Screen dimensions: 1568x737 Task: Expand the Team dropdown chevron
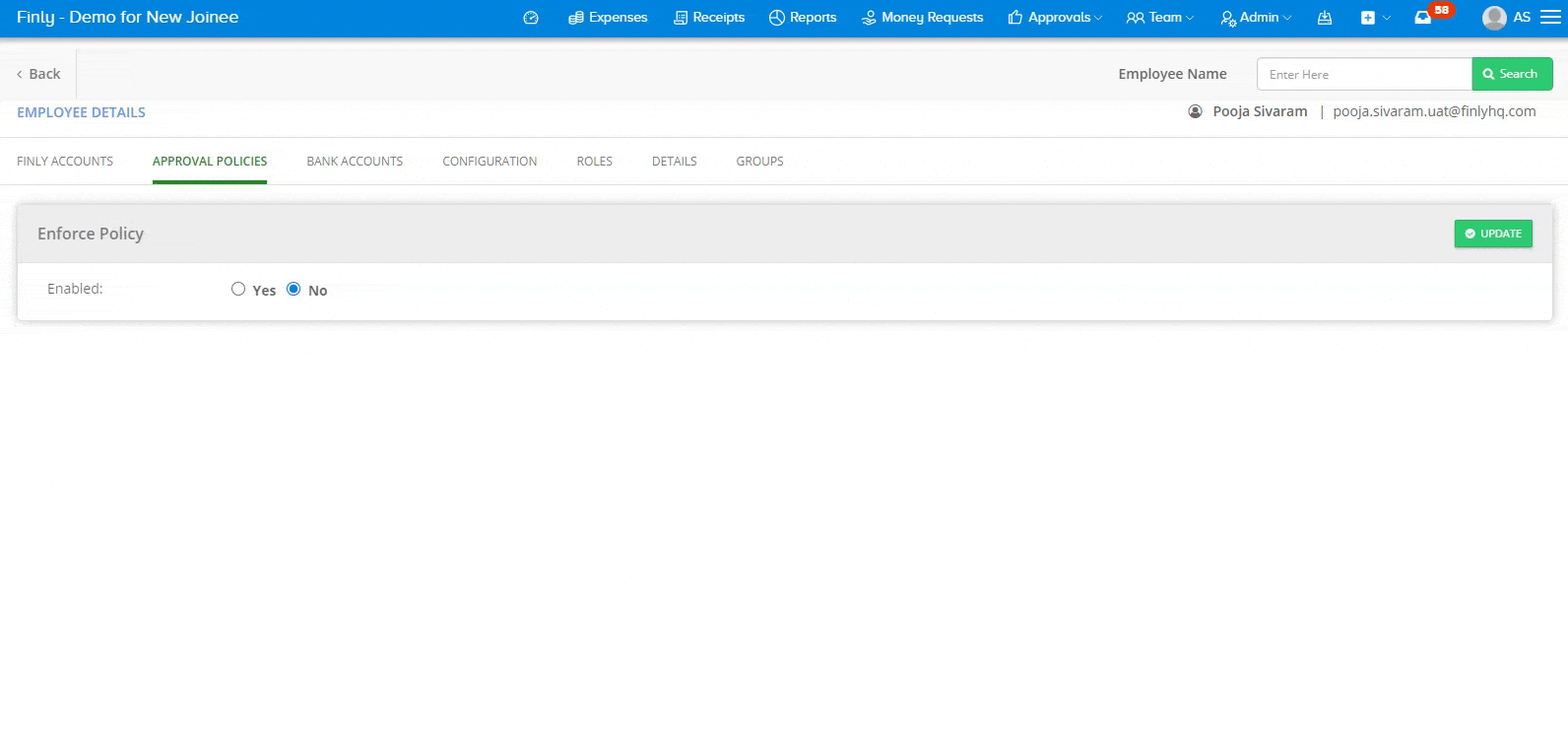click(x=1190, y=18)
